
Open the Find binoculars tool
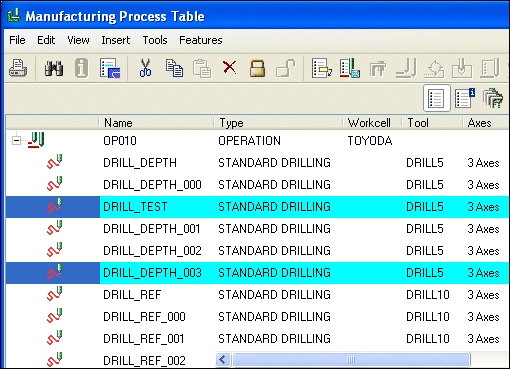[54, 68]
